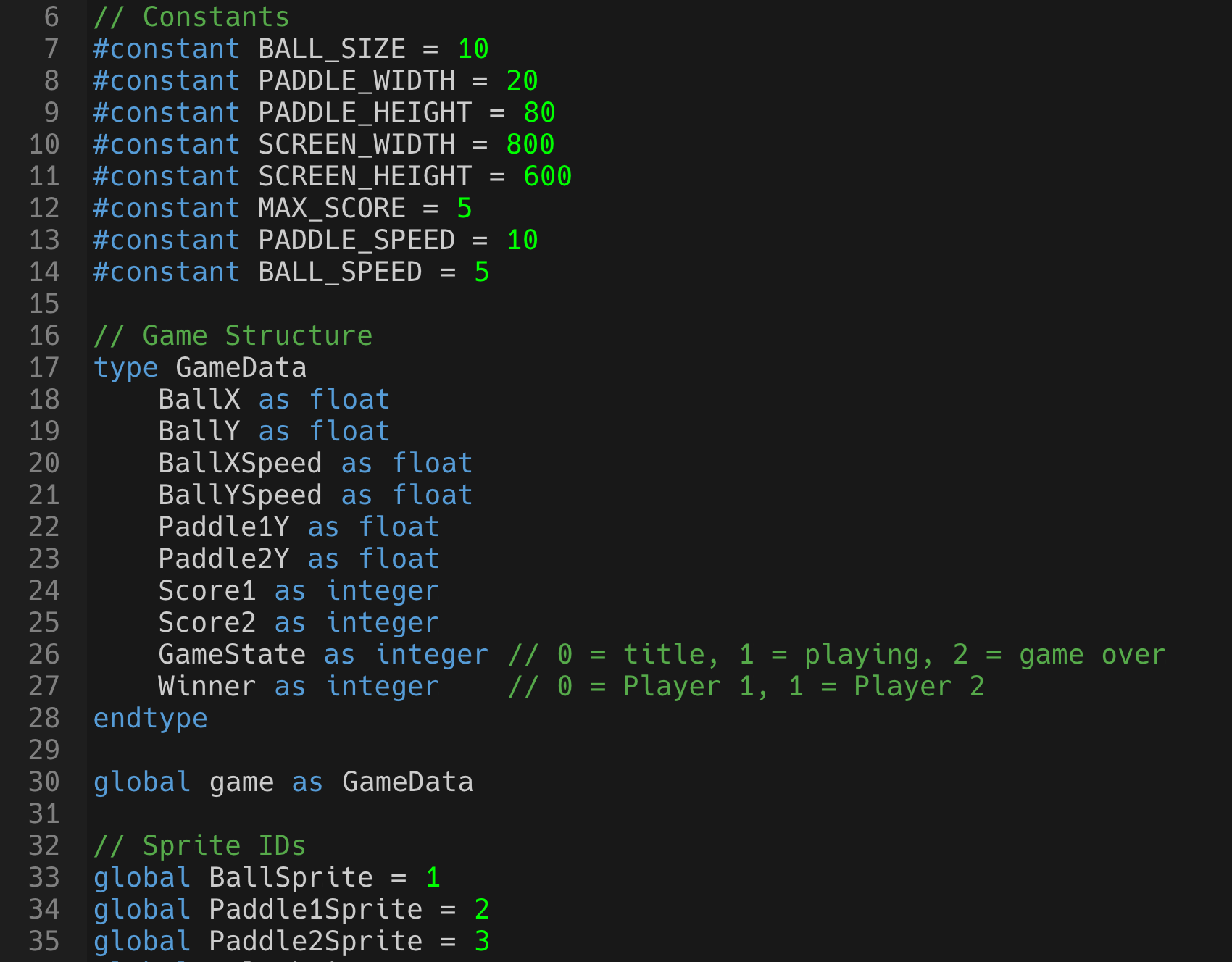The height and width of the screenshot is (962, 1232).
Task: Click the value 800 for SCREEN_WIDTH
Action: (x=530, y=144)
